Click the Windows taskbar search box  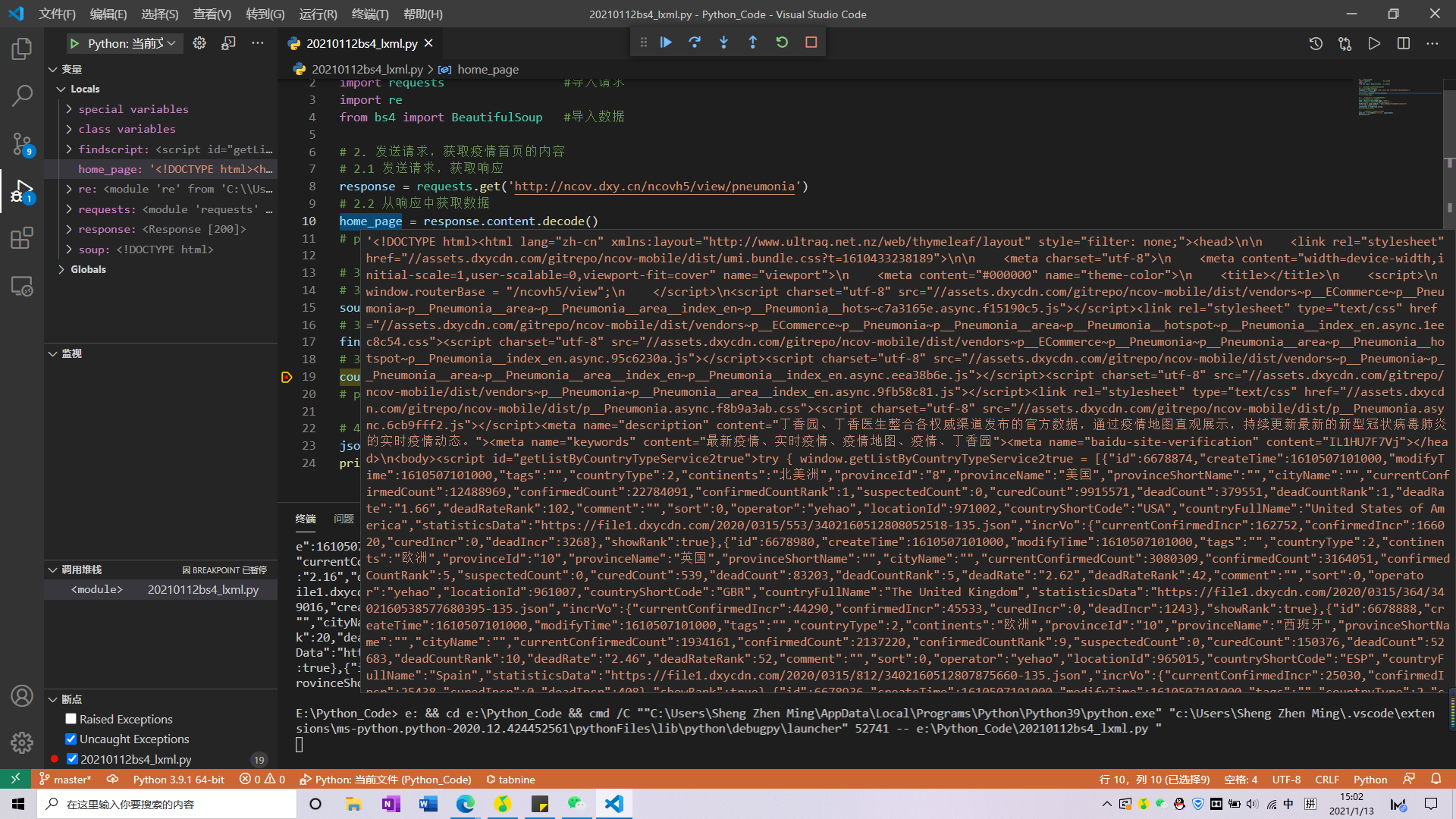pyautogui.click(x=167, y=804)
